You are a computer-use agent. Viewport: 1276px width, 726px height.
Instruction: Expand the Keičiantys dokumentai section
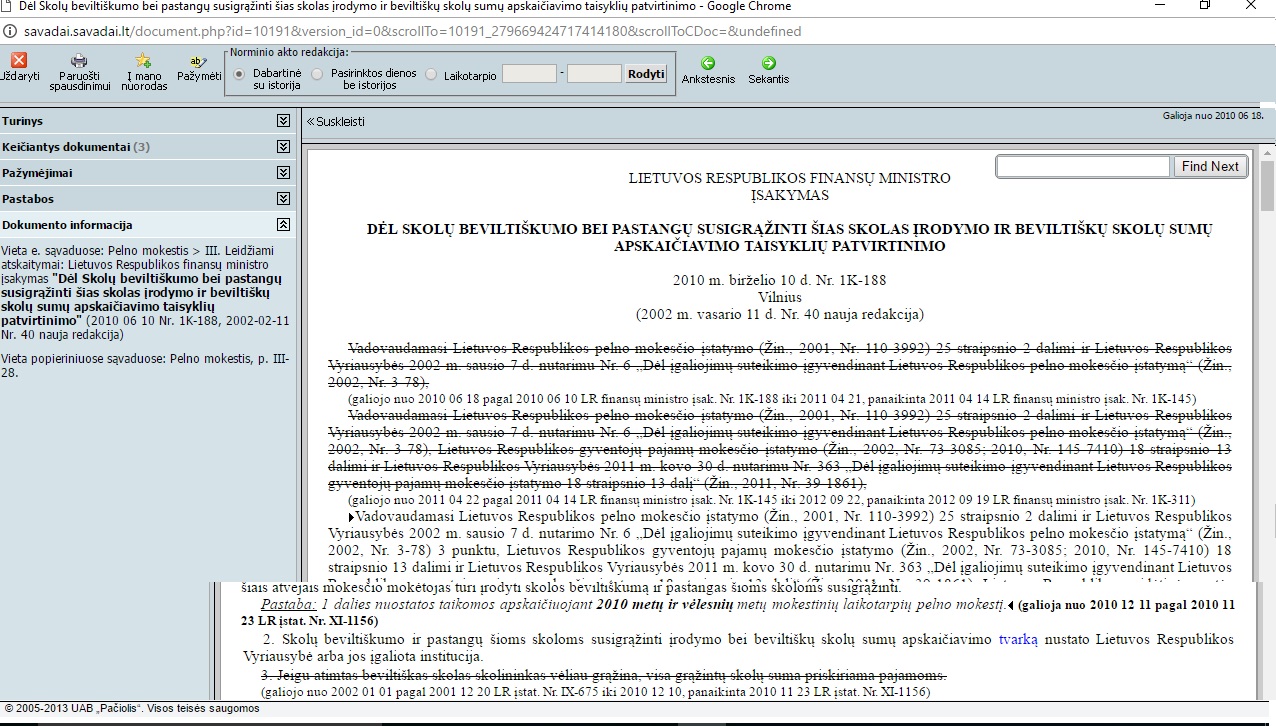pyautogui.click(x=283, y=147)
